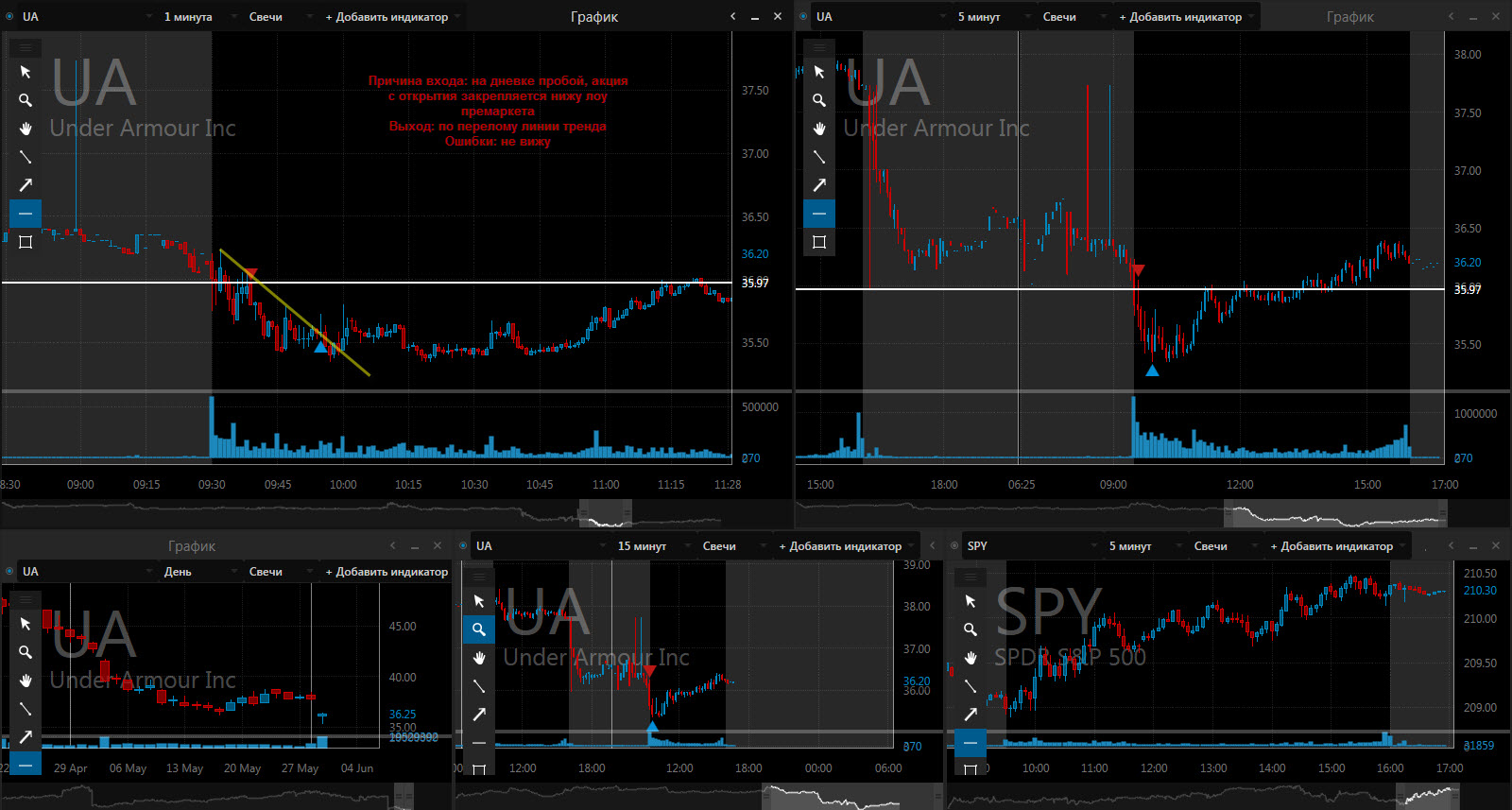
Task: Select horizontal line tool in UA 5-minute chart
Action: (819, 214)
